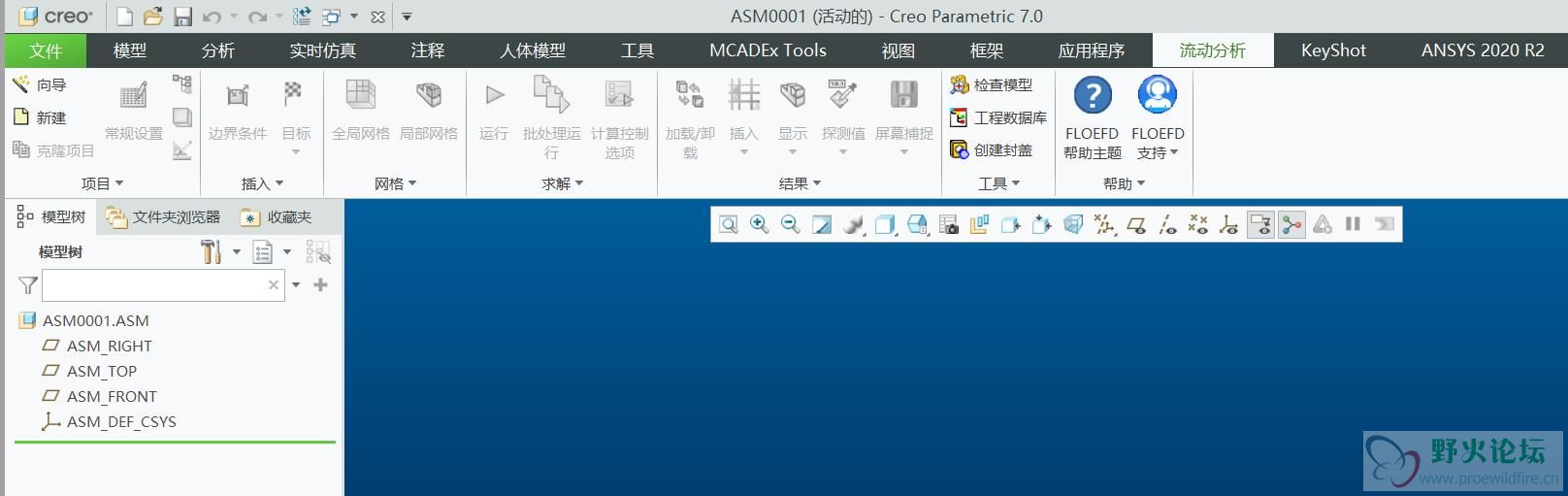
Task: Select the 模型树 panel tab
Action: (51, 216)
